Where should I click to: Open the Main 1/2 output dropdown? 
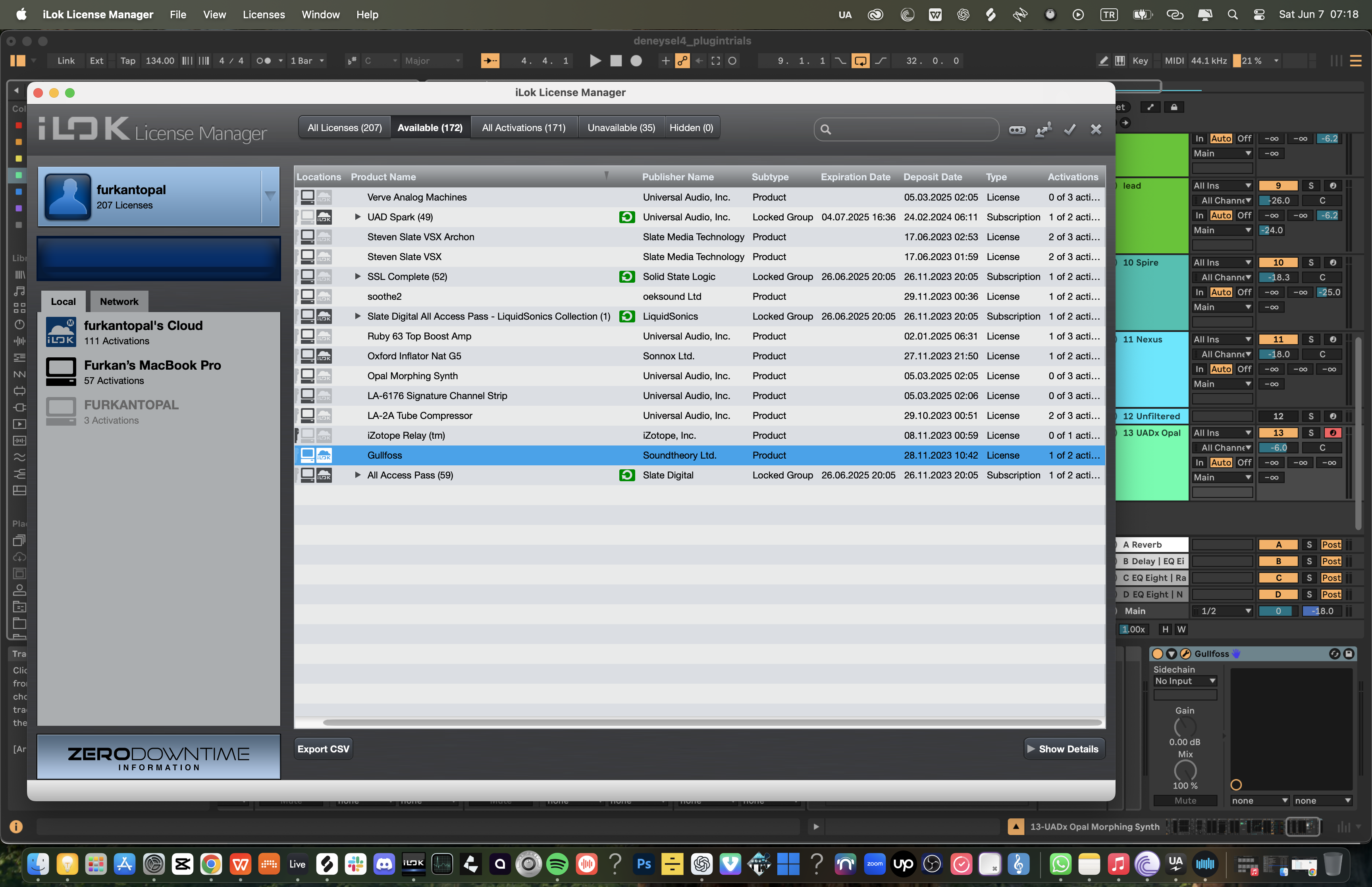pyautogui.click(x=1223, y=611)
